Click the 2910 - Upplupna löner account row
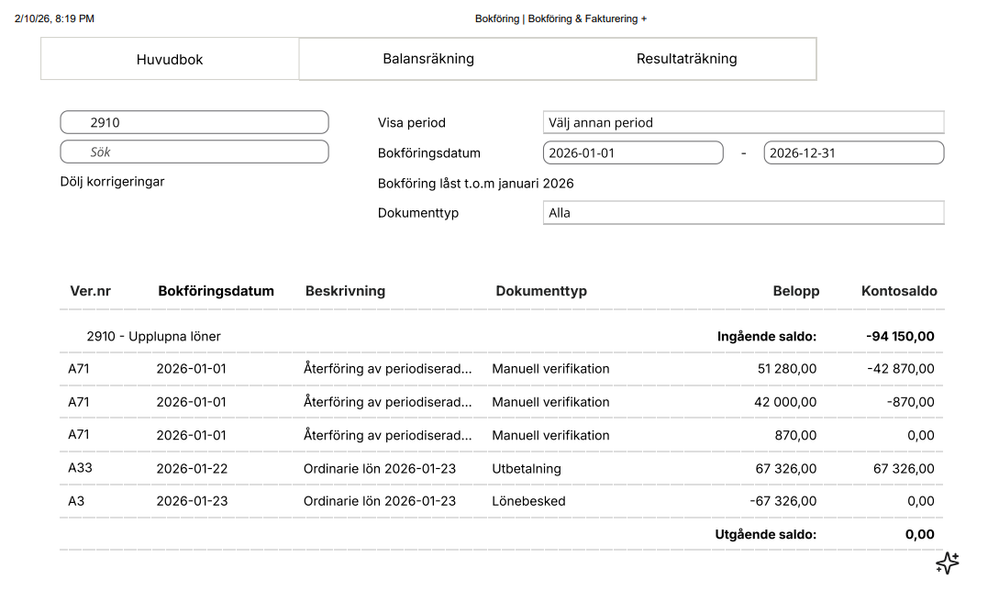Screen dimensions: 999x615 501,336
